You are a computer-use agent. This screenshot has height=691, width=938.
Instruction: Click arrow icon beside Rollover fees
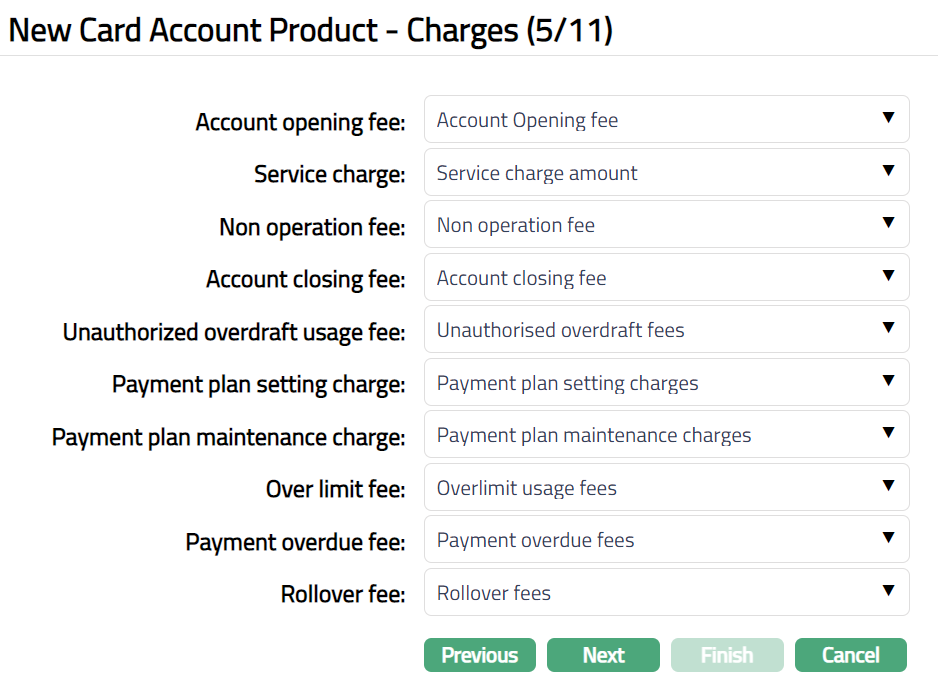888,591
